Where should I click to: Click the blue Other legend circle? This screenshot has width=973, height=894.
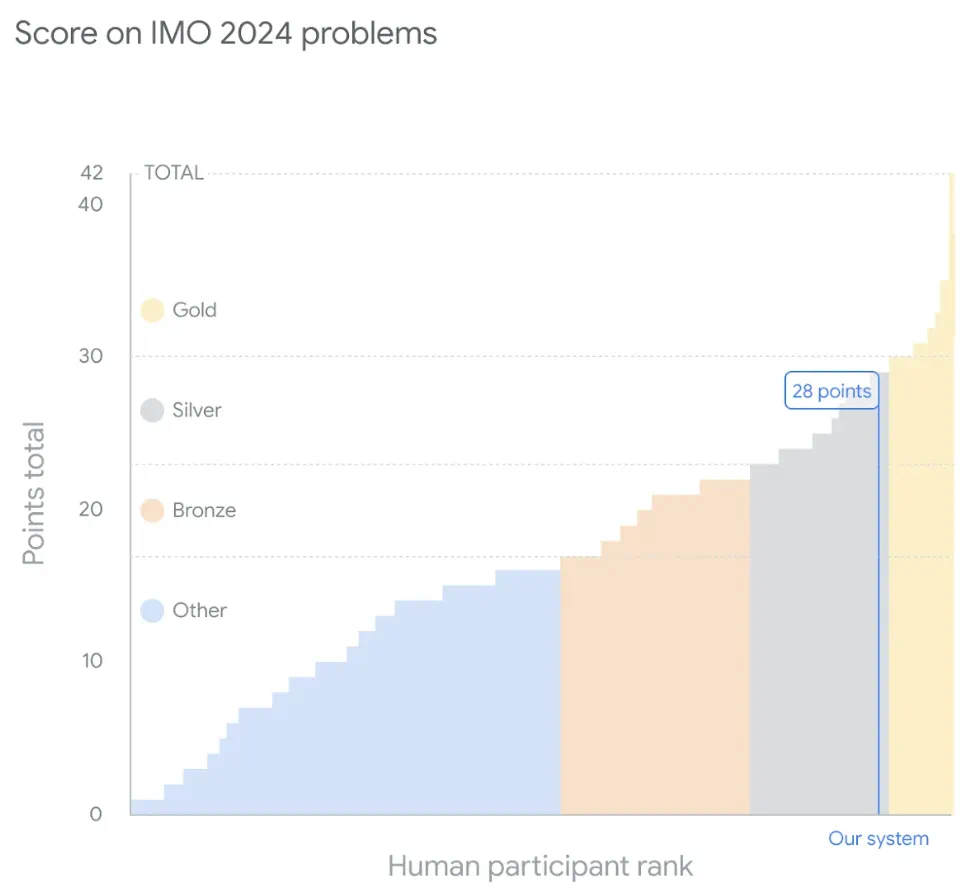click(152, 610)
